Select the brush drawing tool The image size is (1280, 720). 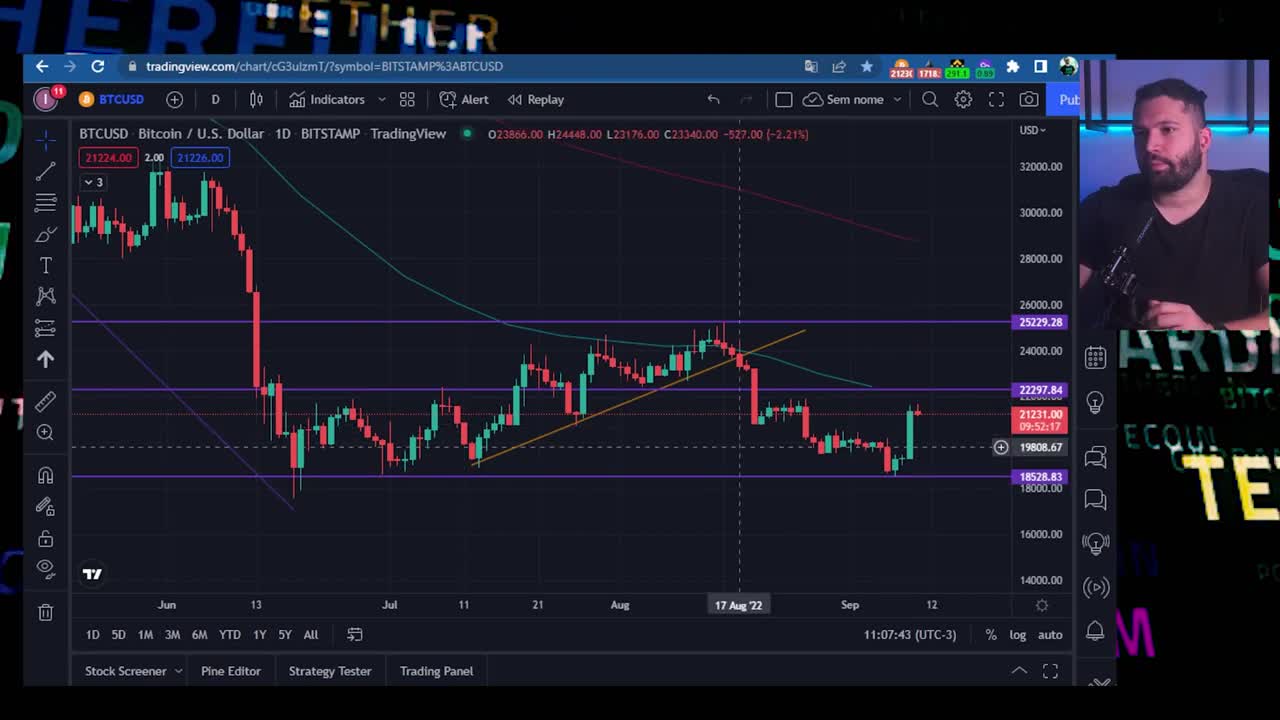(x=45, y=234)
